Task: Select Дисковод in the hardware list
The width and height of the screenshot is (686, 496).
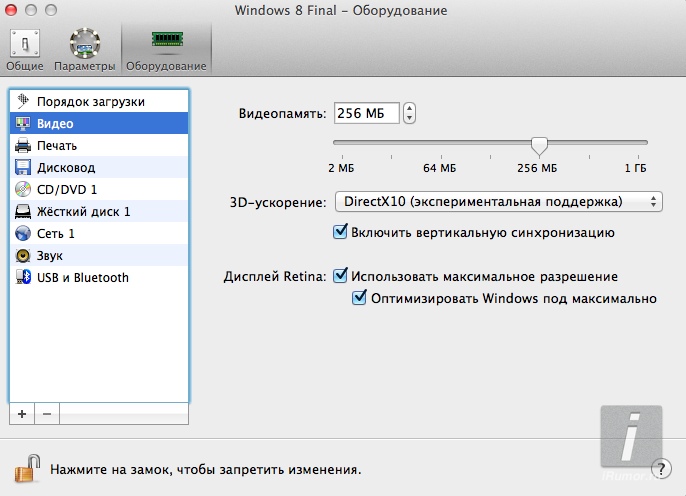Action: pyautogui.click(x=99, y=168)
